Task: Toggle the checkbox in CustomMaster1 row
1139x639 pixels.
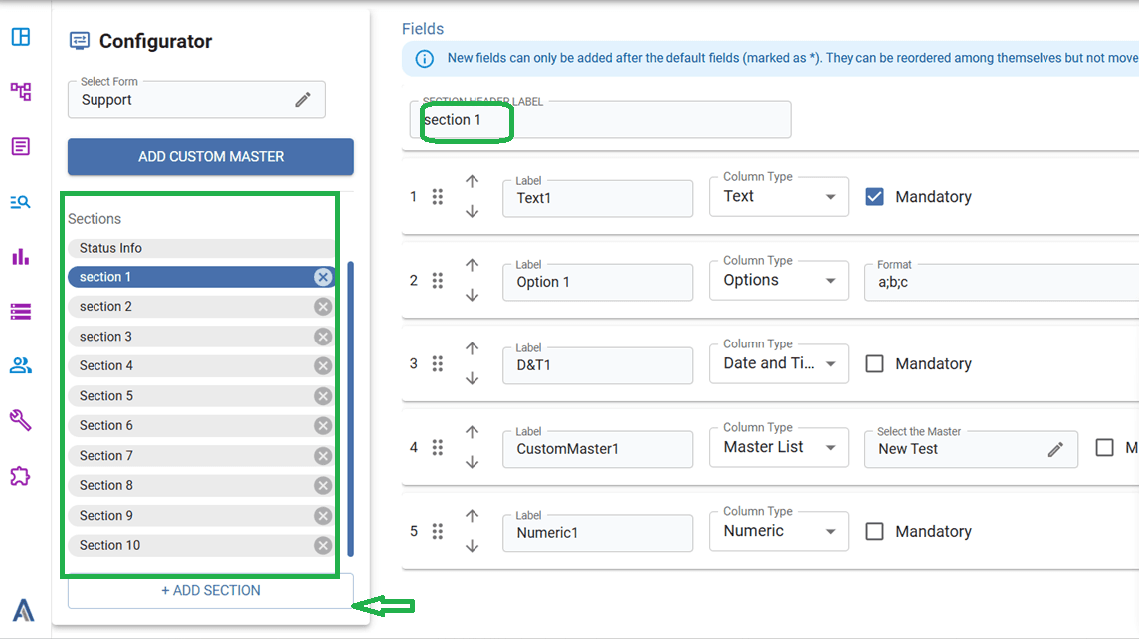Action: (1104, 447)
